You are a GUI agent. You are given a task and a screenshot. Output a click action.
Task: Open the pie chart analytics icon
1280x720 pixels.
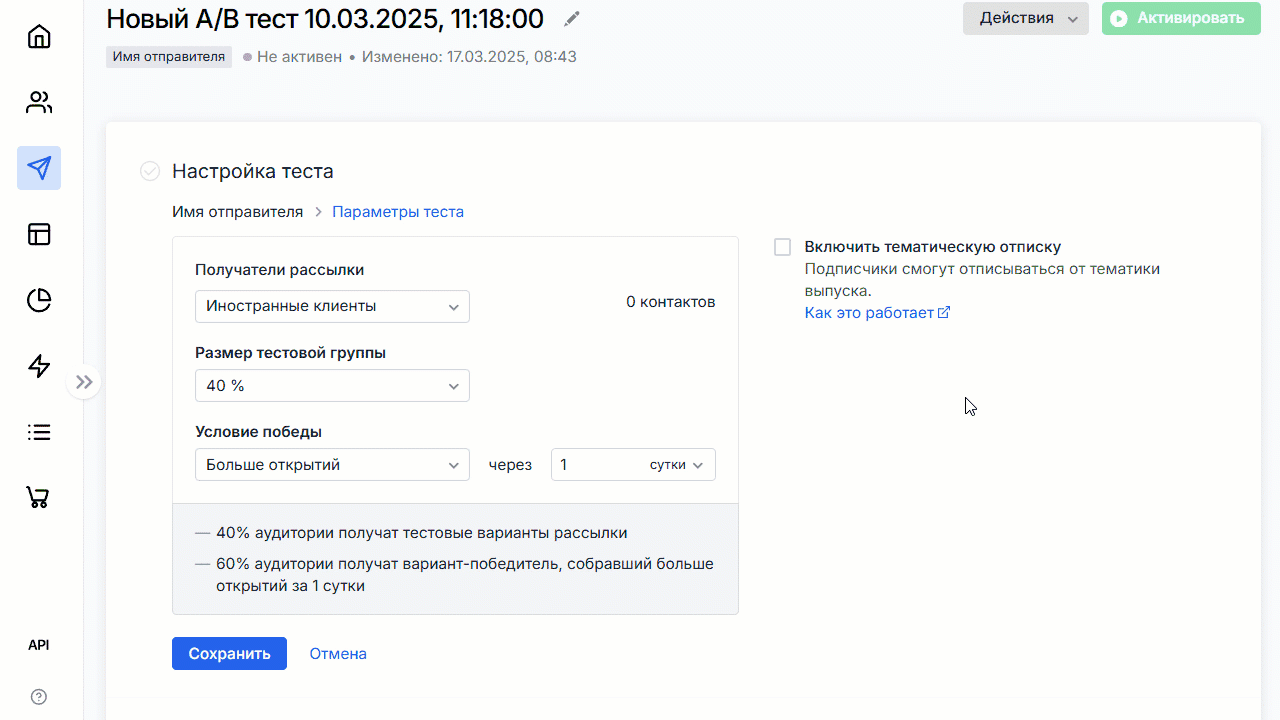[x=39, y=300]
